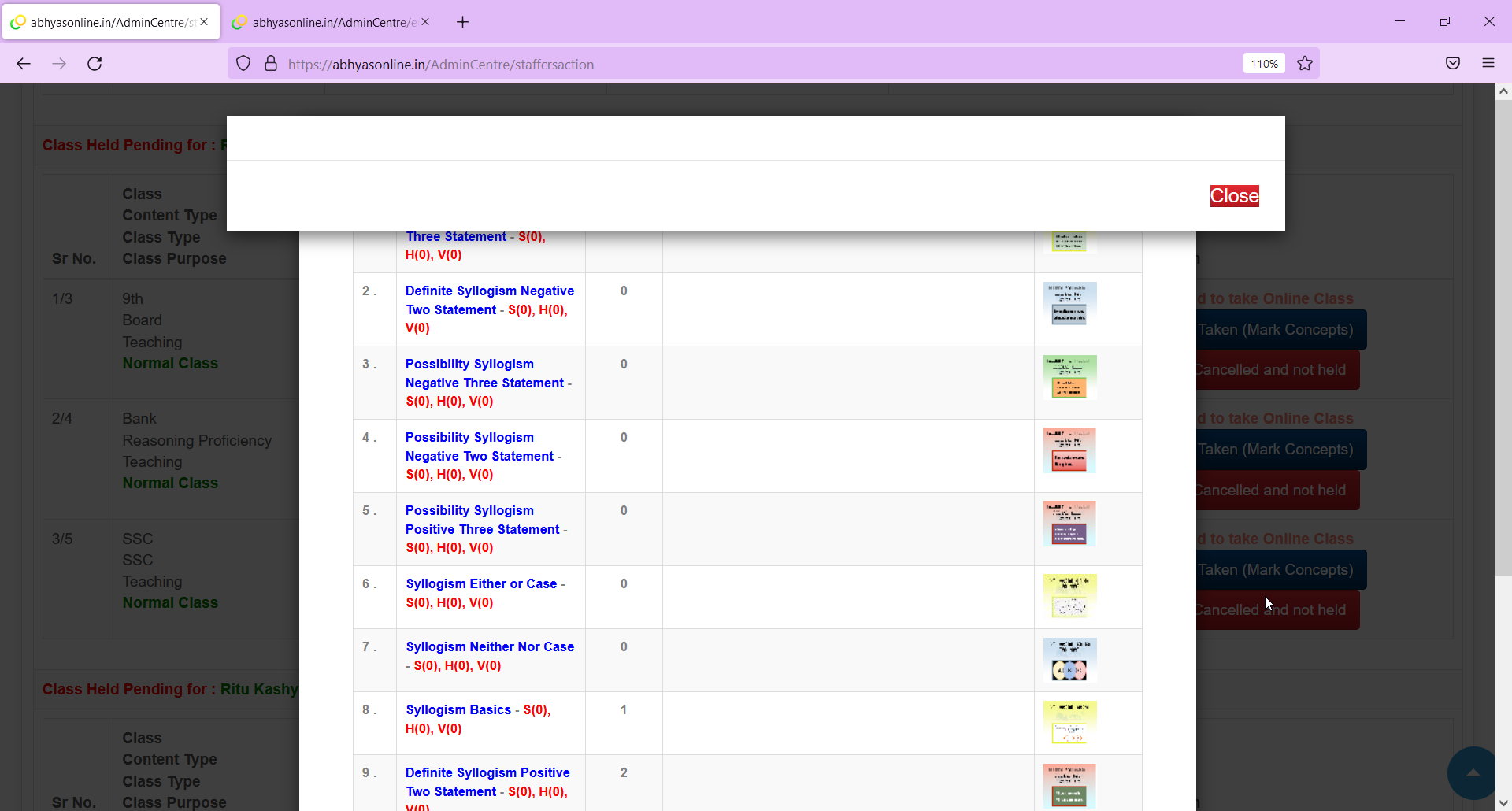Reload the current page
The height and width of the screenshot is (811, 1512).
(x=94, y=64)
